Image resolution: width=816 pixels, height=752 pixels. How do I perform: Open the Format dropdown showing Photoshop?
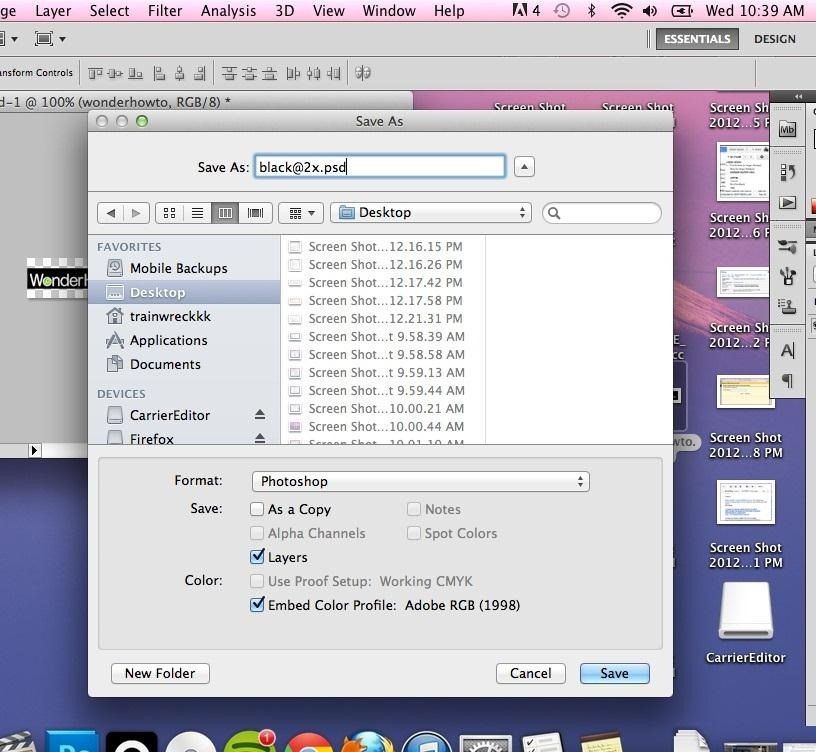coord(420,481)
